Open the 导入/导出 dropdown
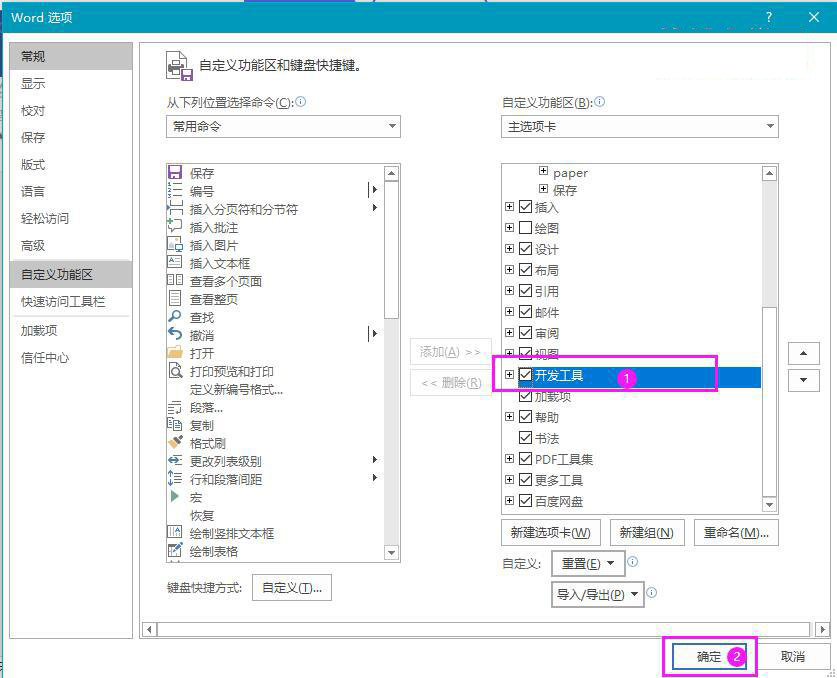The image size is (837, 678). (x=597, y=594)
